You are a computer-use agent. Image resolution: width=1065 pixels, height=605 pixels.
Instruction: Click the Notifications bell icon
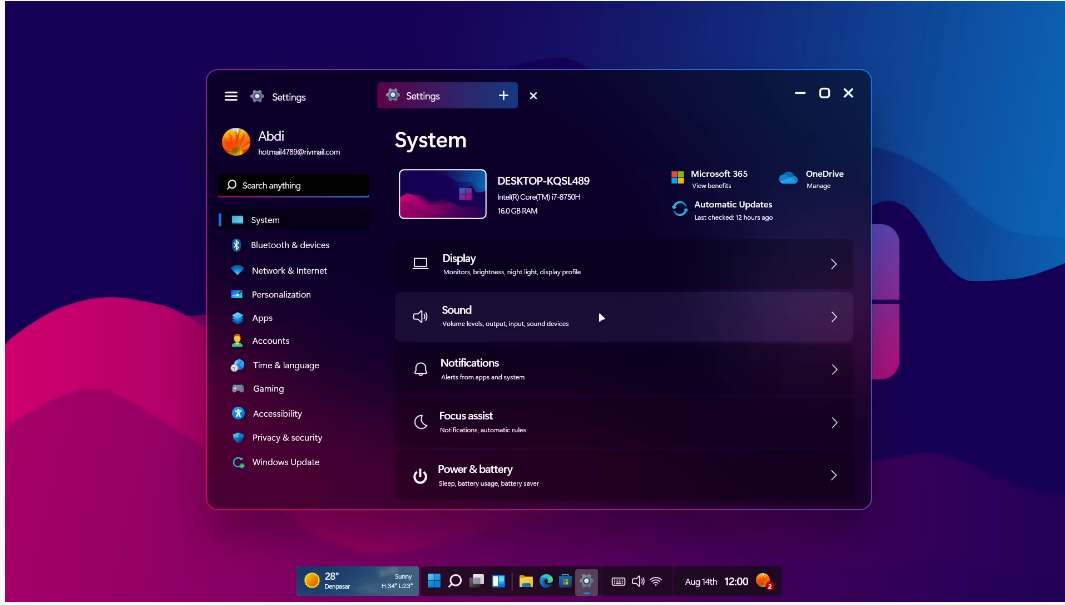[420, 369]
